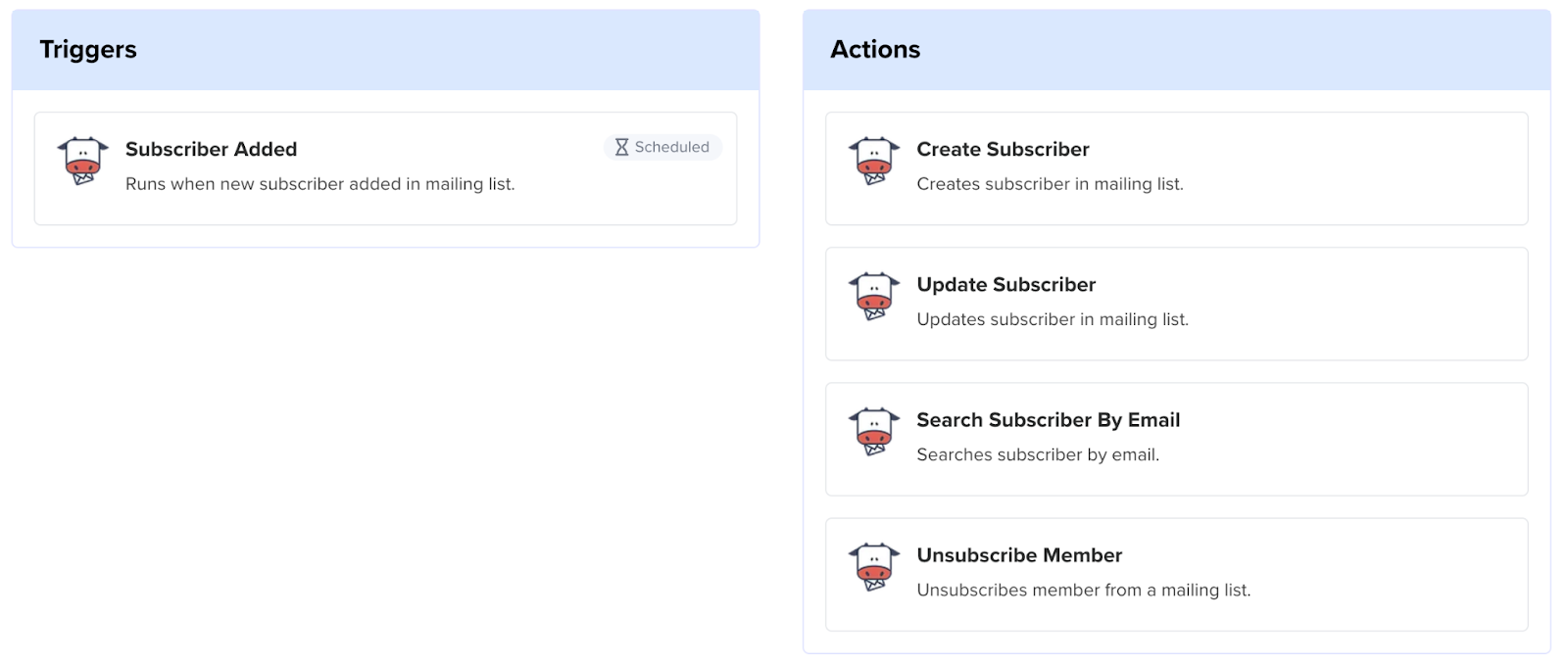Click the Scheduled label text
Screen dimensions: 1568x665
(x=671, y=147)
